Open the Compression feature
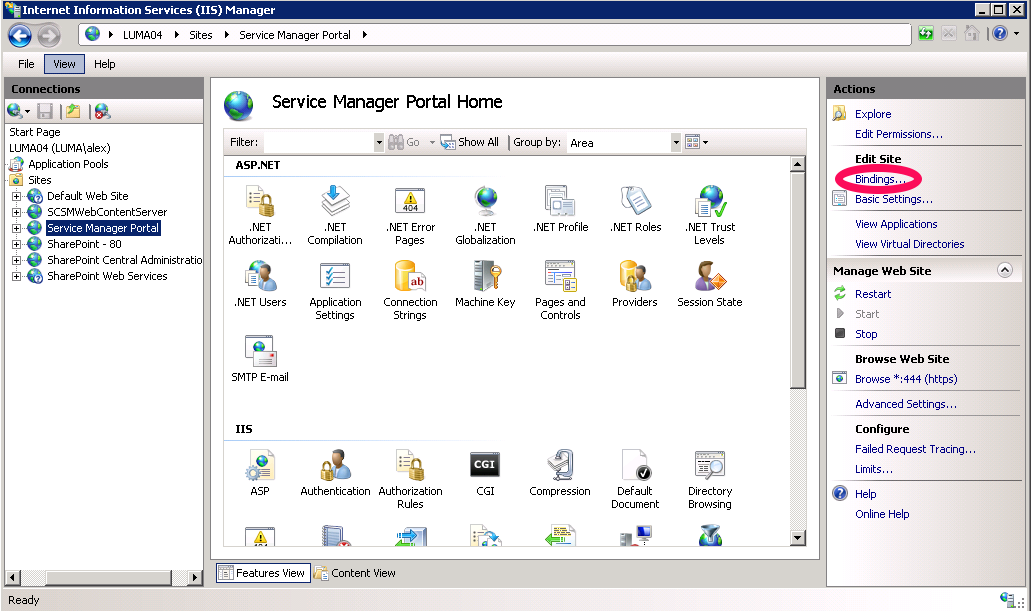Viewport: 1031px width, 611px height. coord(560,473)
